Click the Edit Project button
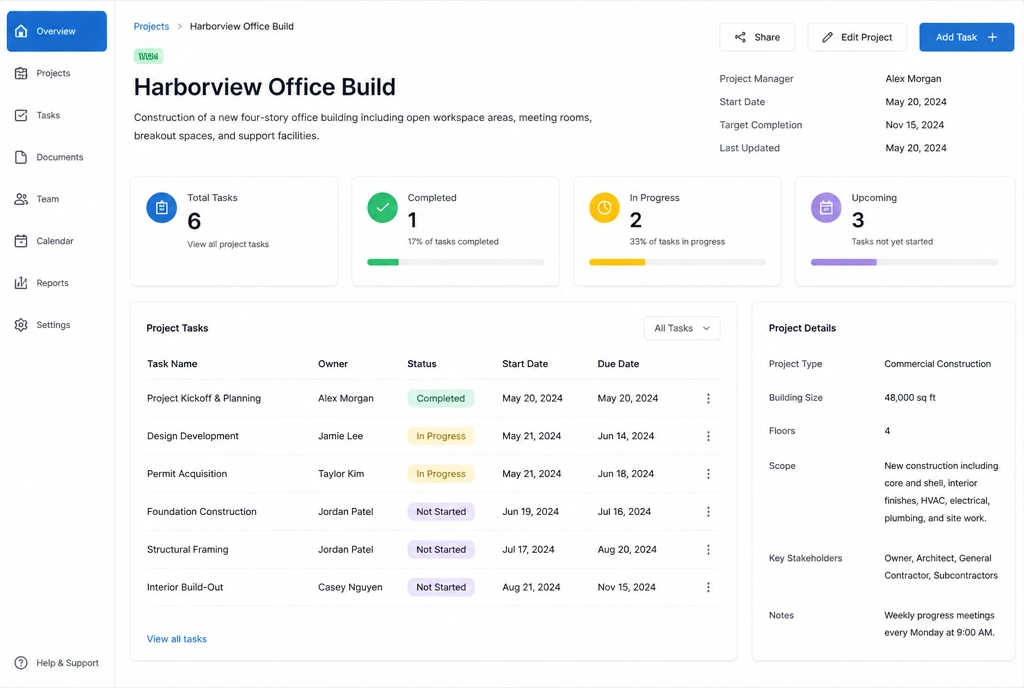The width and height of the screenshot is (1024, 688). (x=857, y=37)
